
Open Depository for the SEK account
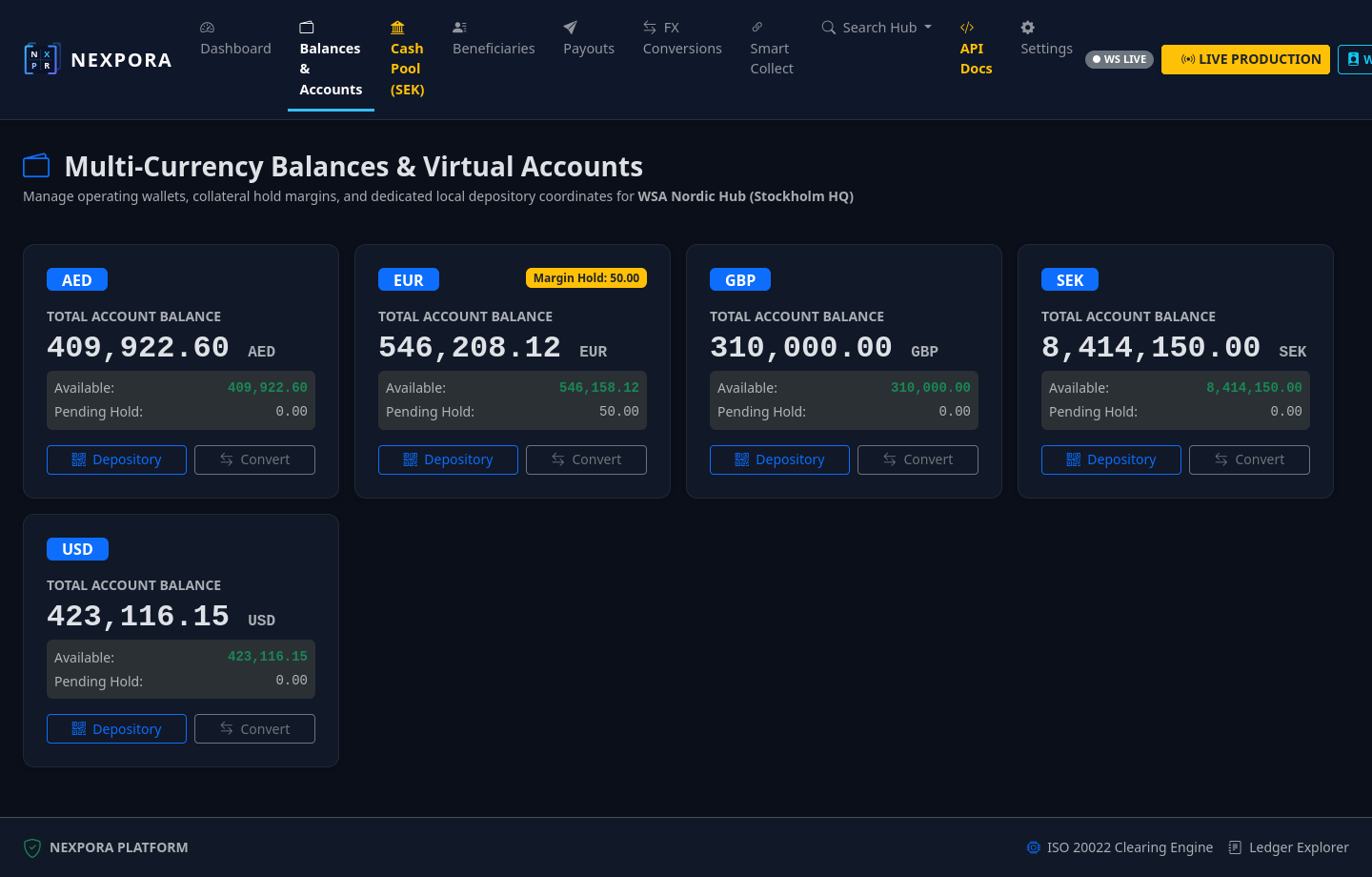(1111, 459)
